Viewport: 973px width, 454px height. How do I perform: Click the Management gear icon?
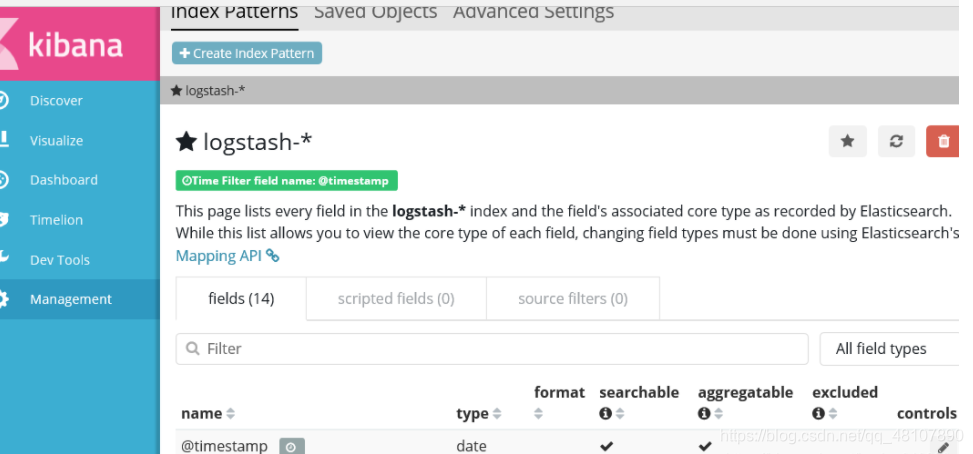(x=3, y=299)
